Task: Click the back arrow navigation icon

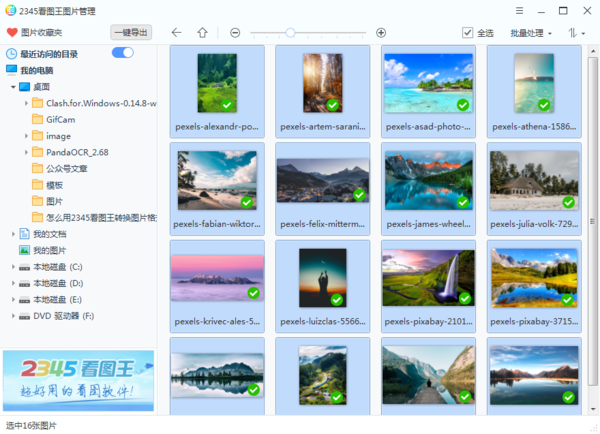Action: [x=176, y=33]
